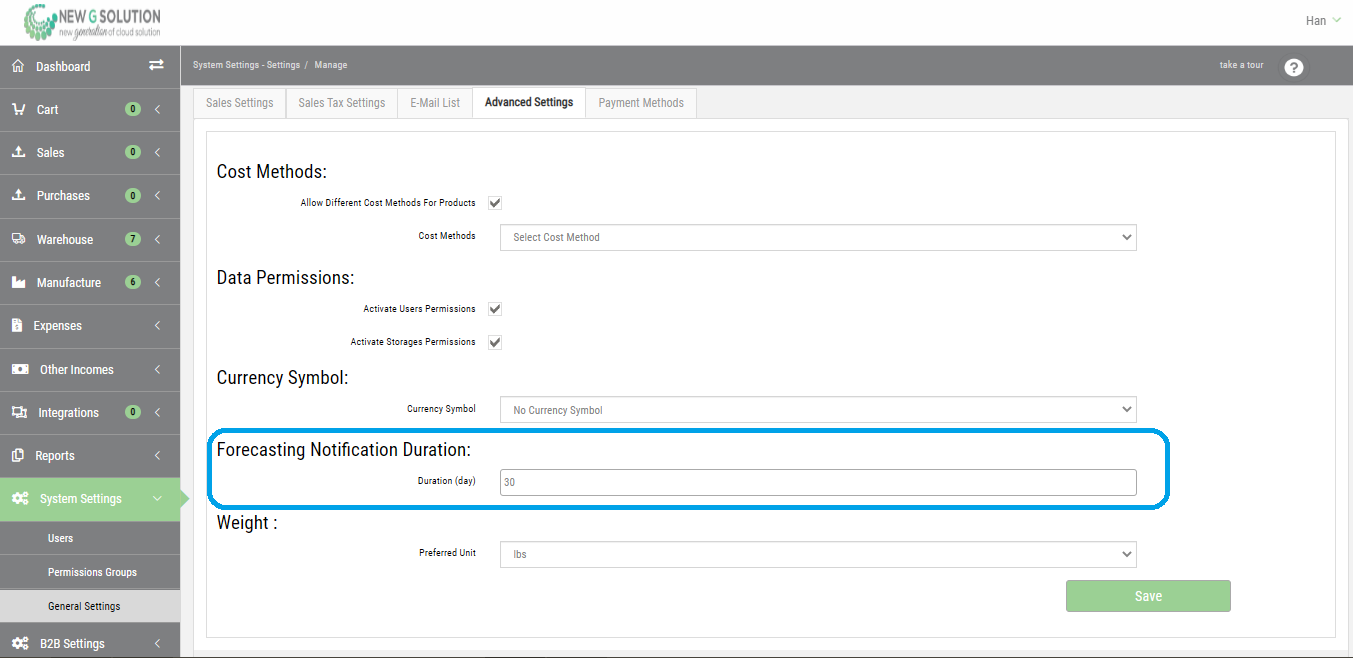Expand the Sales menu chevron
Viewport: 1353px width, 658px height.
pyautogui.click(x=157, y=152)
